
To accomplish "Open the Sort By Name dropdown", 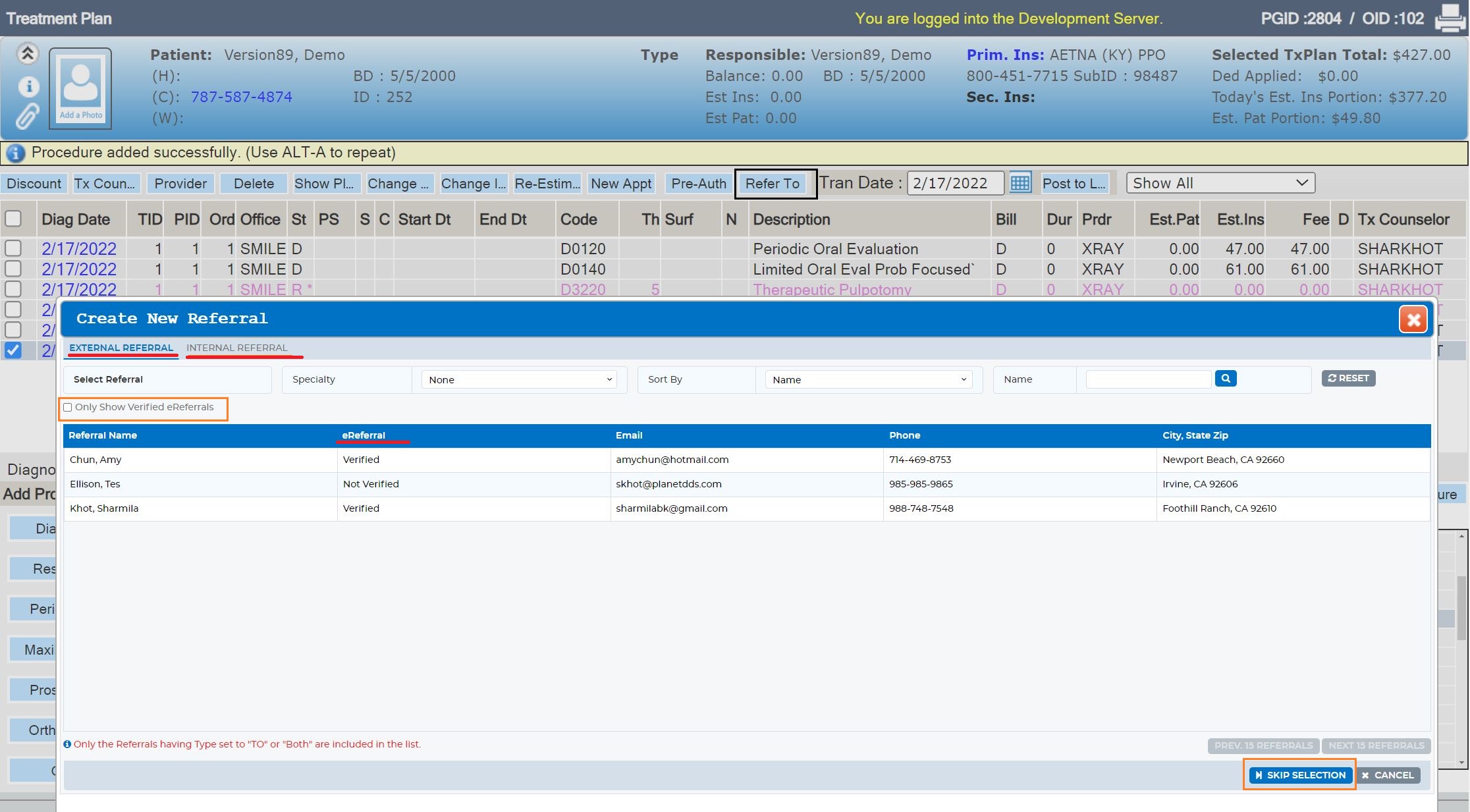I will [x=869, y=380].
